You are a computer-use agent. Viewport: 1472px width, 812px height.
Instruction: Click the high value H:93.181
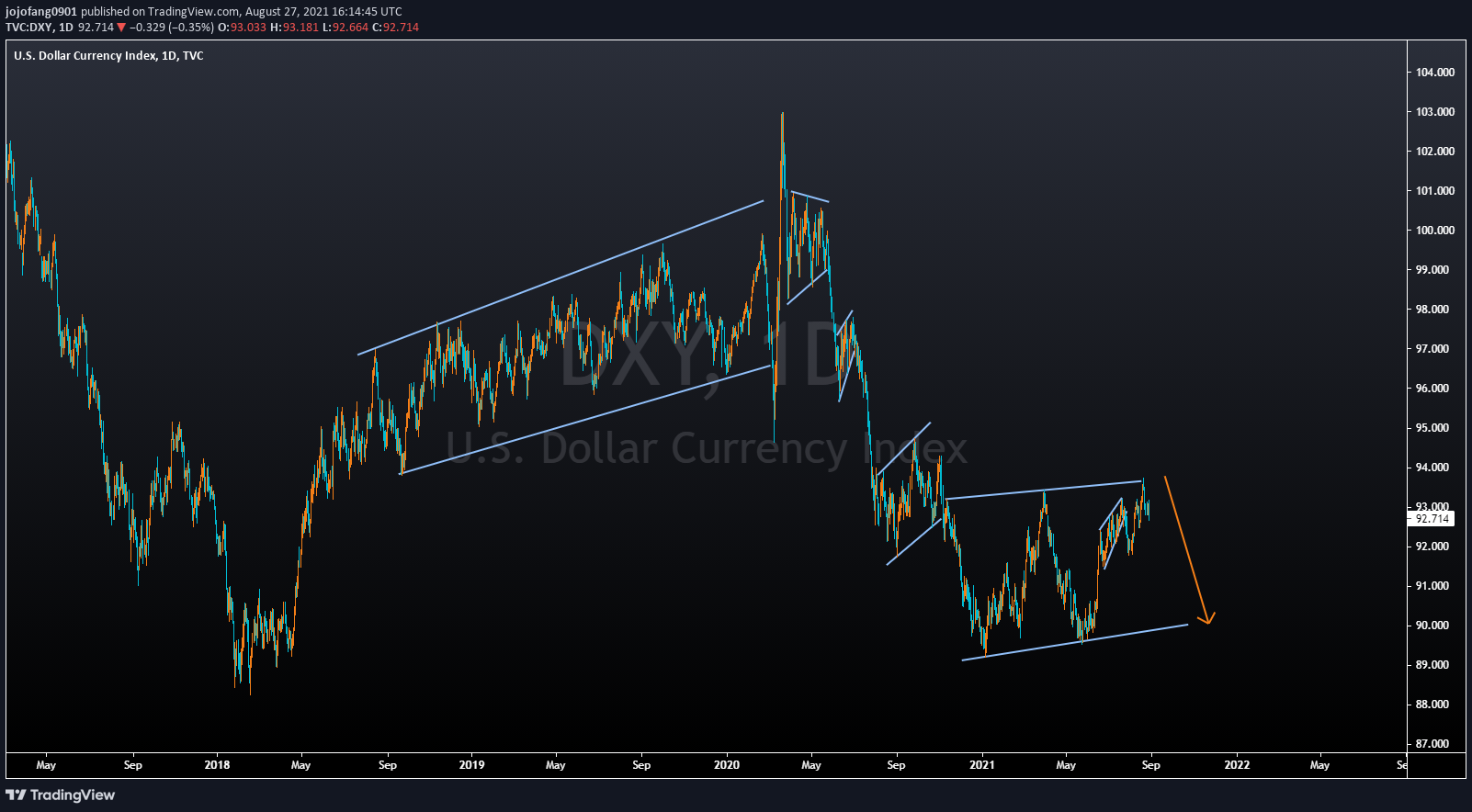294,28
